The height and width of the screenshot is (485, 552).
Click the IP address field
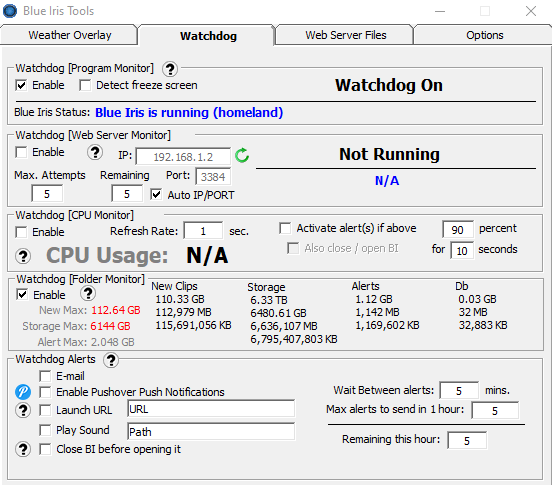point(183,157)
